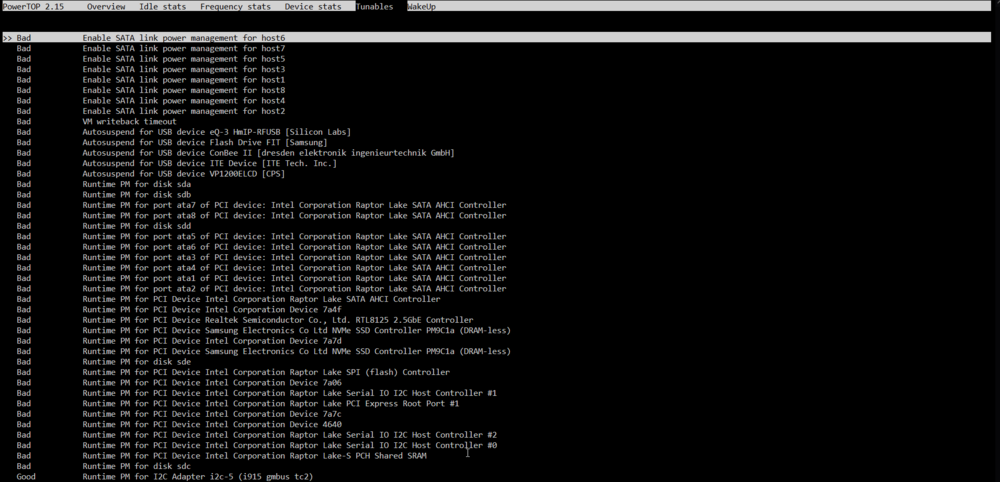1000x482 pixels.
Task: Select Runtime PM for Intel Device 4640
Action: pos(179,425)
